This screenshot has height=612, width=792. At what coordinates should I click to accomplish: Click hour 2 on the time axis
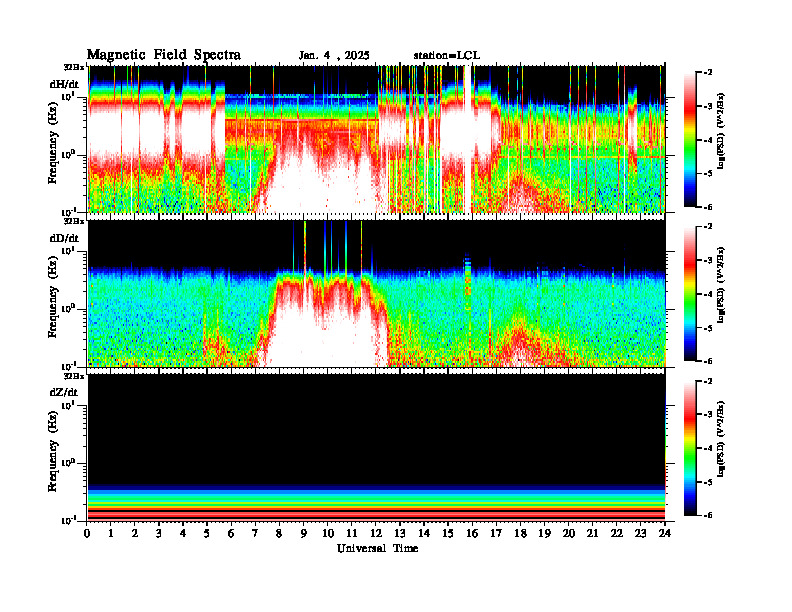(x=135, y=533)
